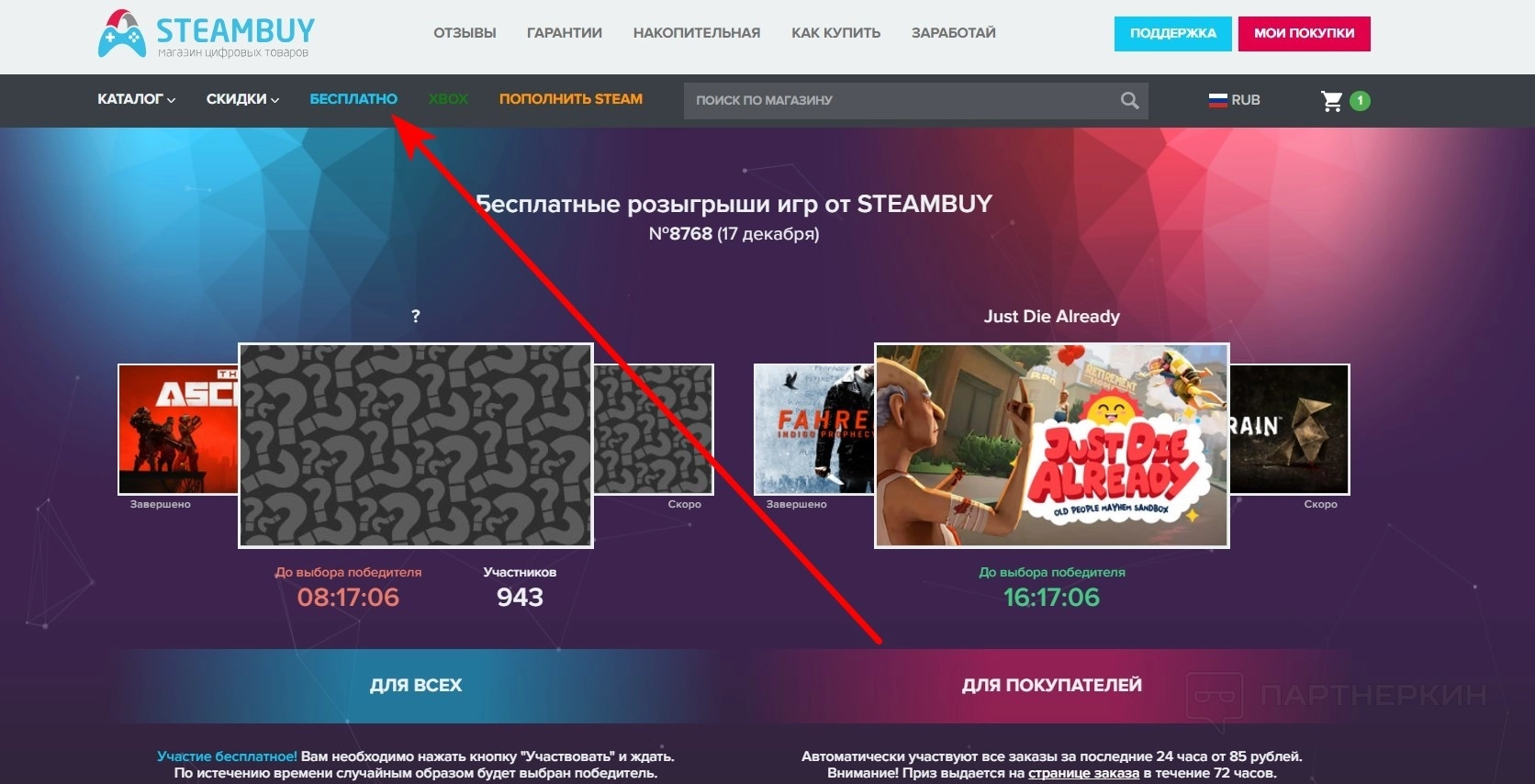
Task: Open the shopping cart icon
Action: pos(1331,100)
